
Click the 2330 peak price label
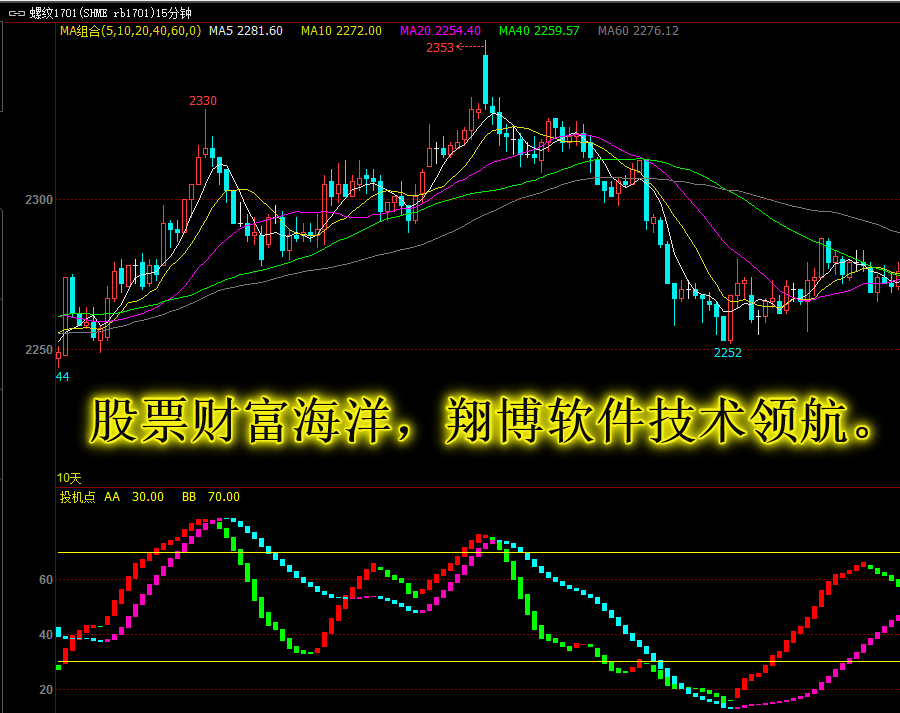[x=203, y=101]
